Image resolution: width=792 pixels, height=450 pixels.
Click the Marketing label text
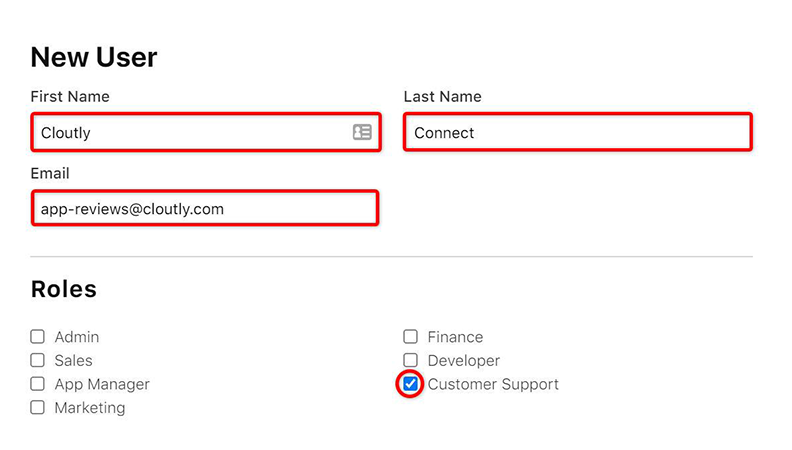[90, 408]
